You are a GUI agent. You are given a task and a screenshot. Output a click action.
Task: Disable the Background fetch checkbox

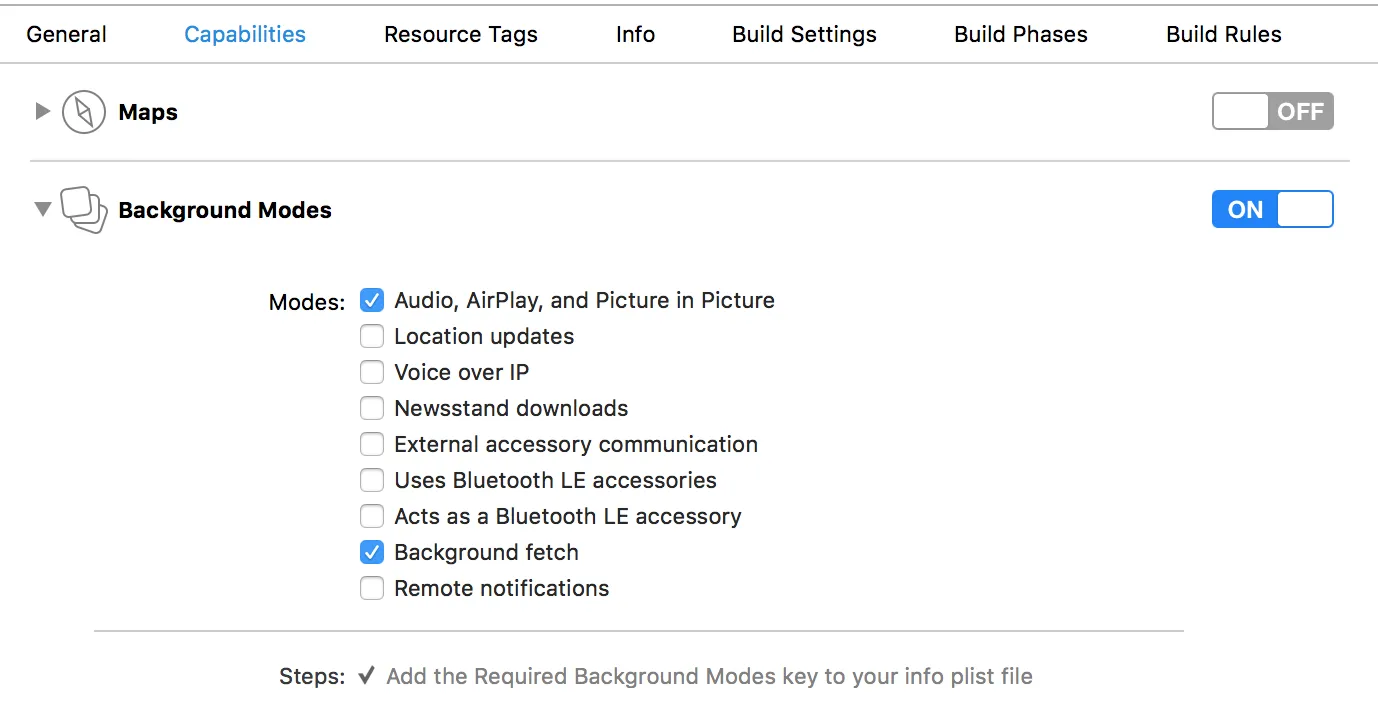point(372,552)
